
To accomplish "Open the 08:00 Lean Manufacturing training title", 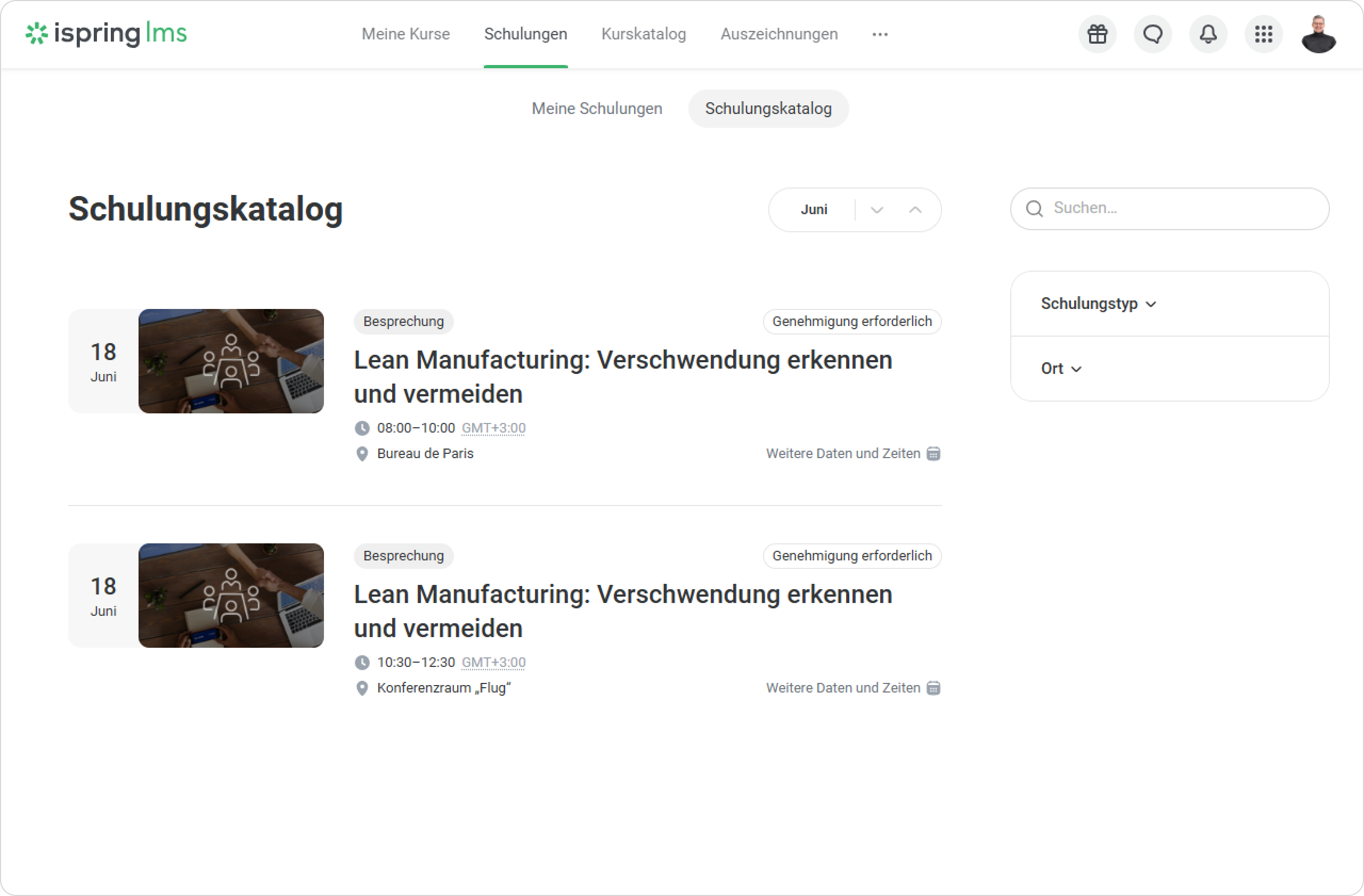I will coord(623,377).
